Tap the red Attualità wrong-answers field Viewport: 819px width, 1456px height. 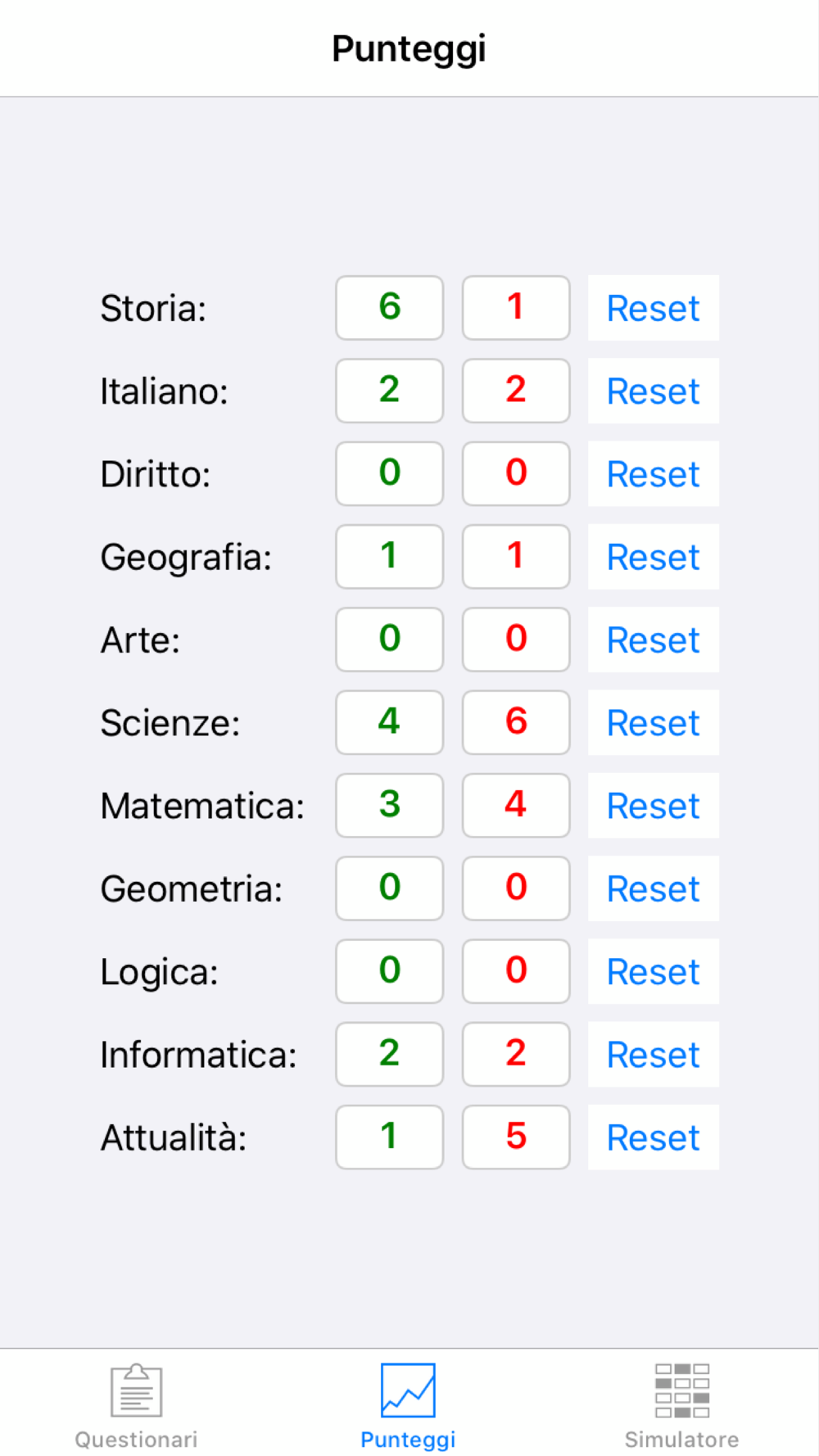point(516,1137)
